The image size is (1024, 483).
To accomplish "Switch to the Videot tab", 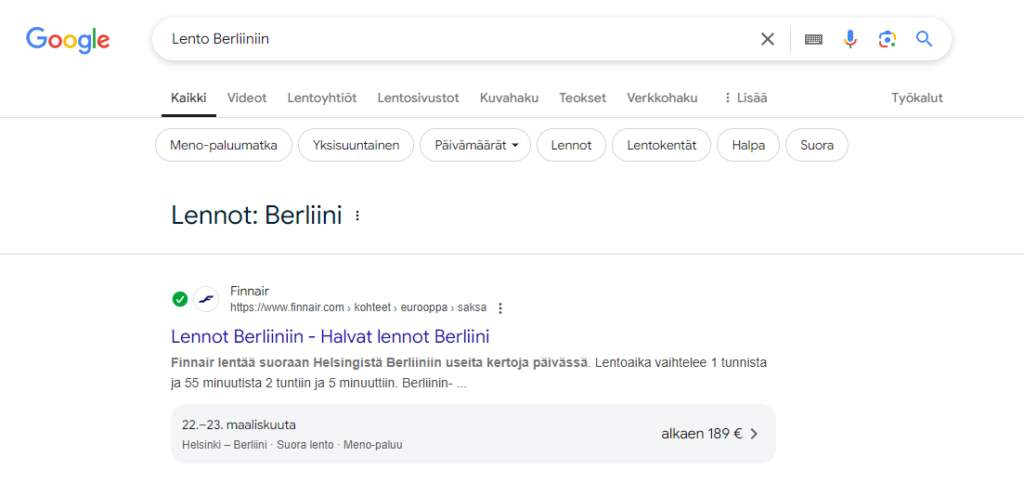I will click(247, 98).
